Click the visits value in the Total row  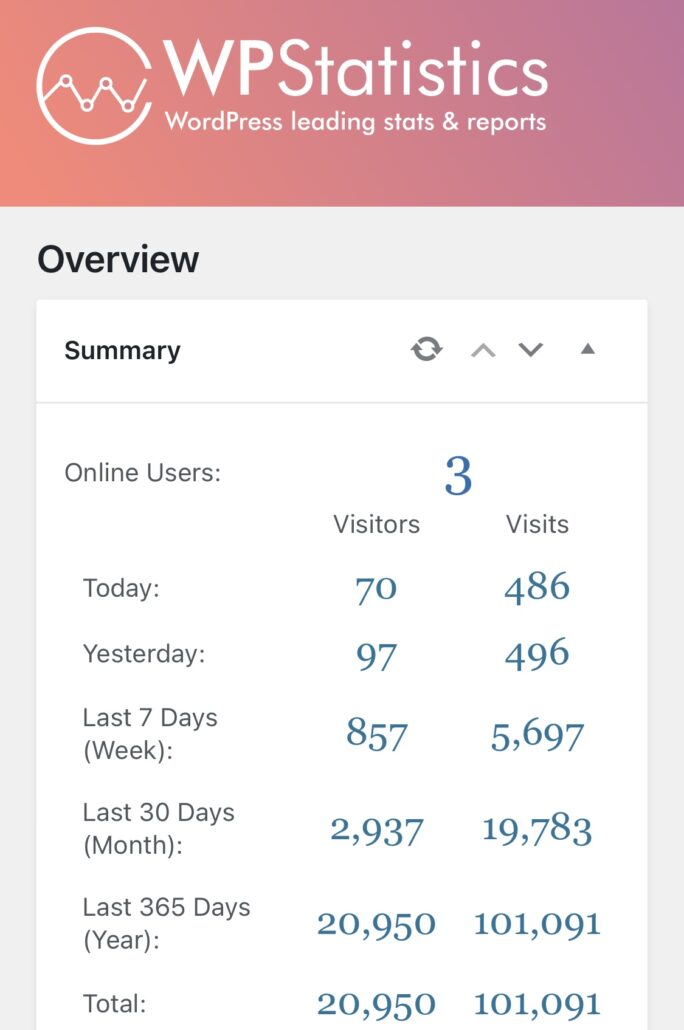[537, 1003]
